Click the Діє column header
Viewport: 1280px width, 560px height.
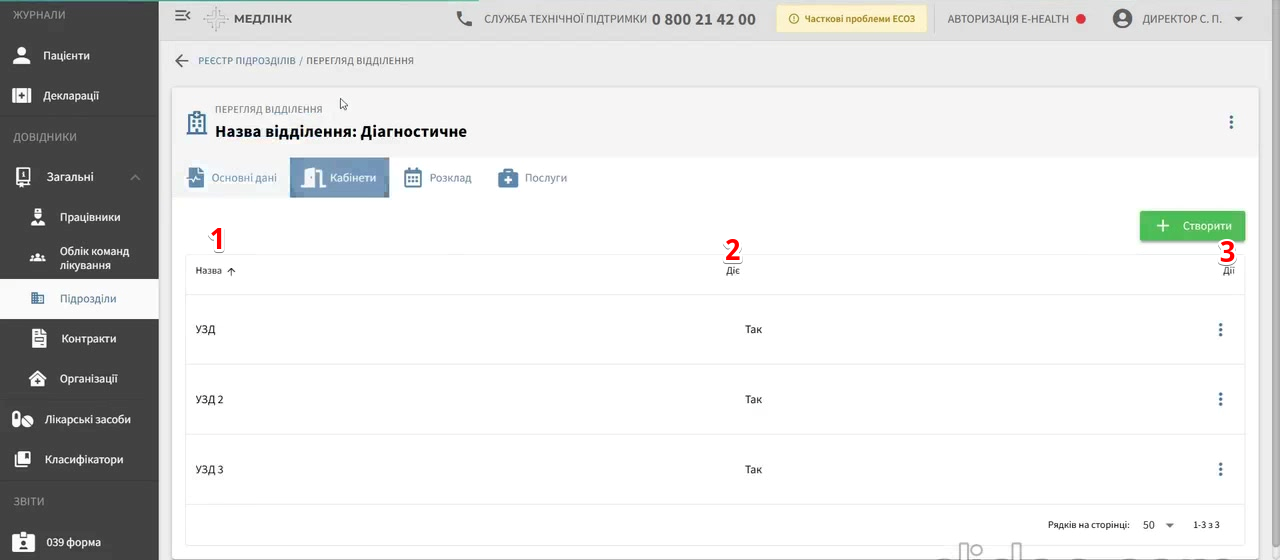click(x=733, y=271)
